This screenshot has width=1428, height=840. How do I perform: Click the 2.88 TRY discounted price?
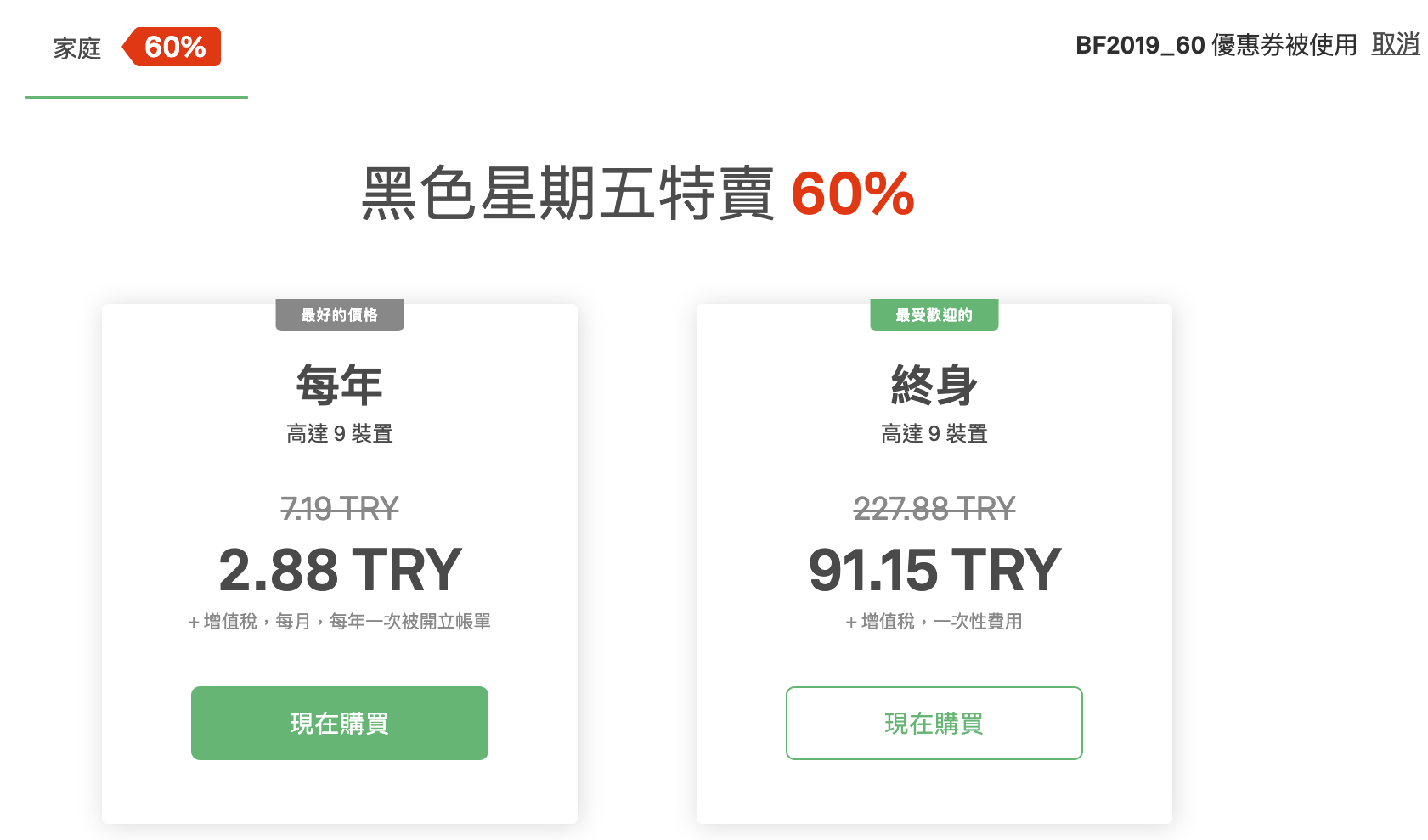point(340,570)
